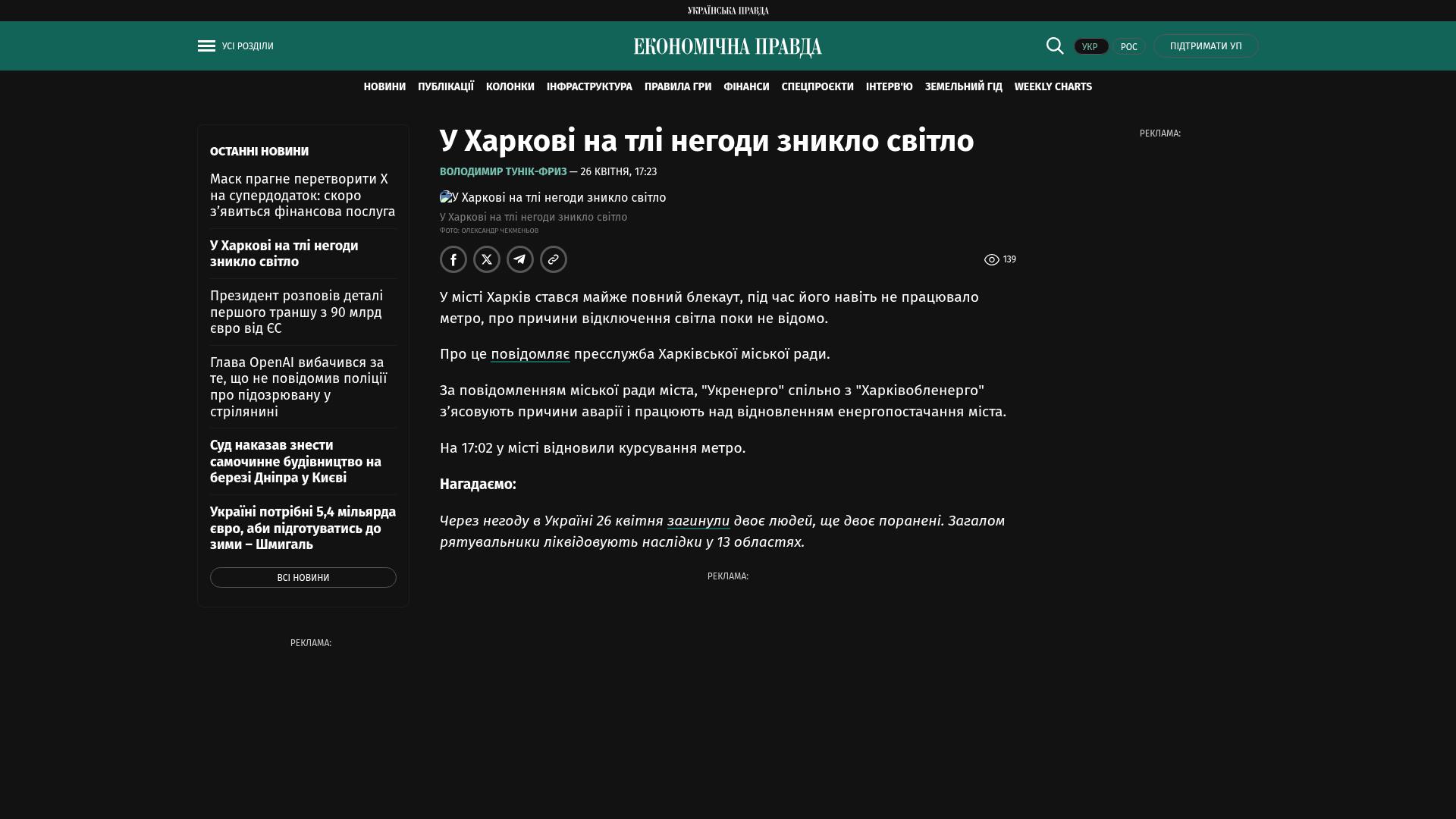Open the Земельний гід menu item
The image size is (1456, 819).
pyautogui.click(x=963, y=87)
